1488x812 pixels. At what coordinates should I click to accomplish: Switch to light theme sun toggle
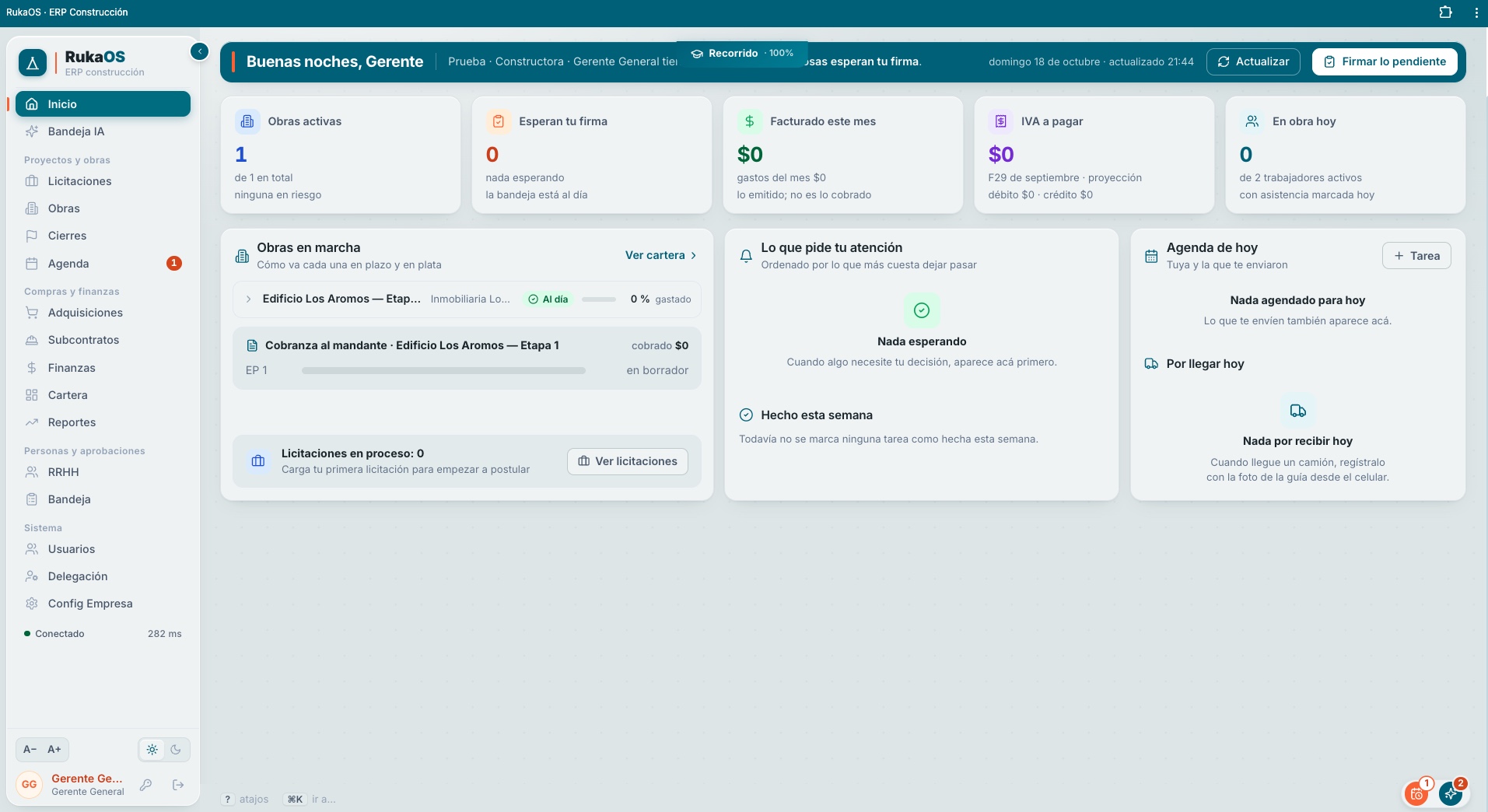point(152,749)
